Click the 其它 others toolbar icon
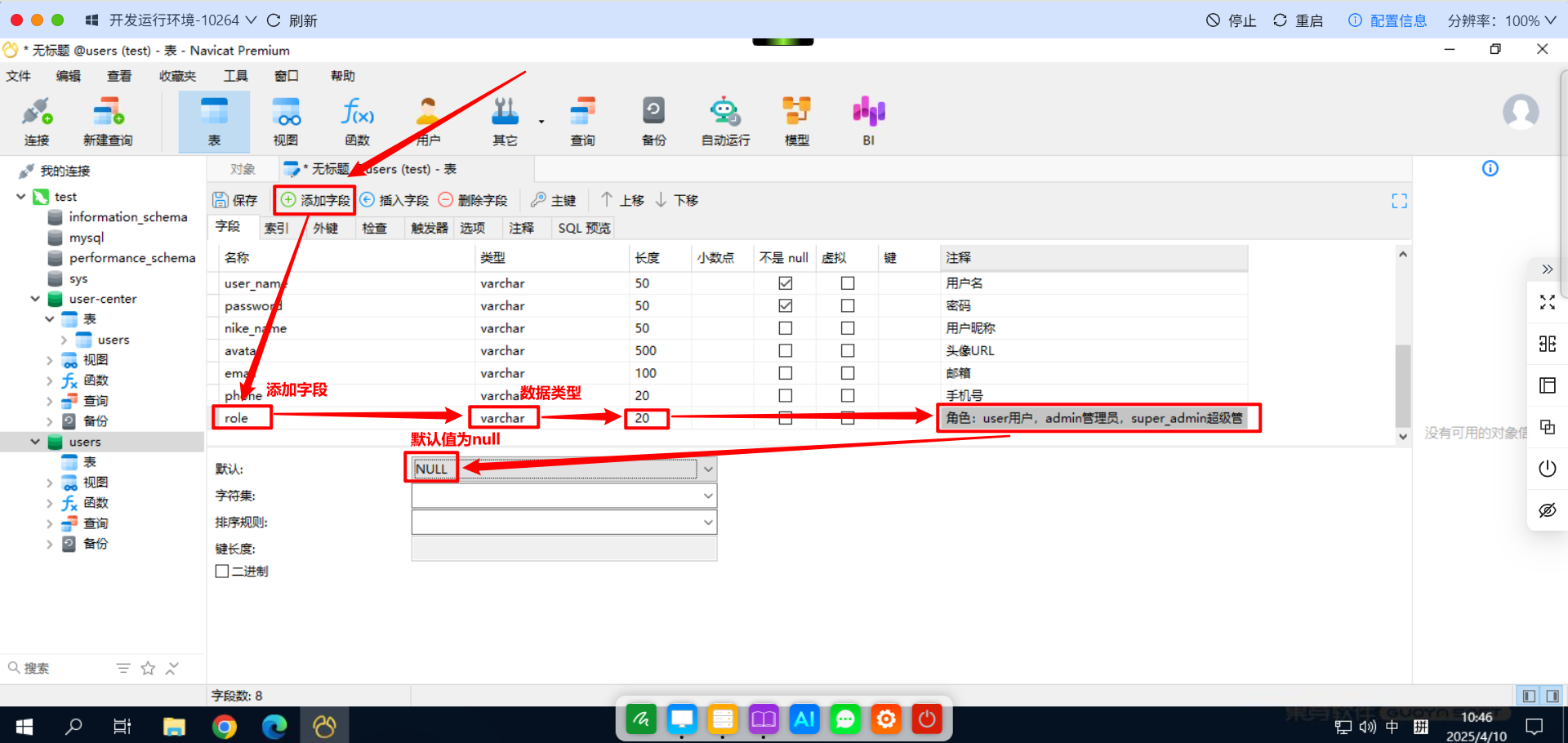Image resolution: width=1568 pixels, height=743 pixels. pyautogui.click(x=505, y=121)
